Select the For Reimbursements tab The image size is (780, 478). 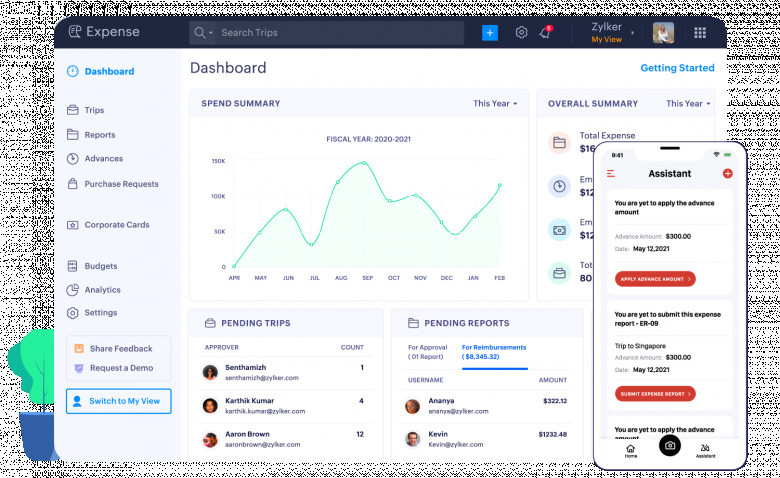pos(494,351)
